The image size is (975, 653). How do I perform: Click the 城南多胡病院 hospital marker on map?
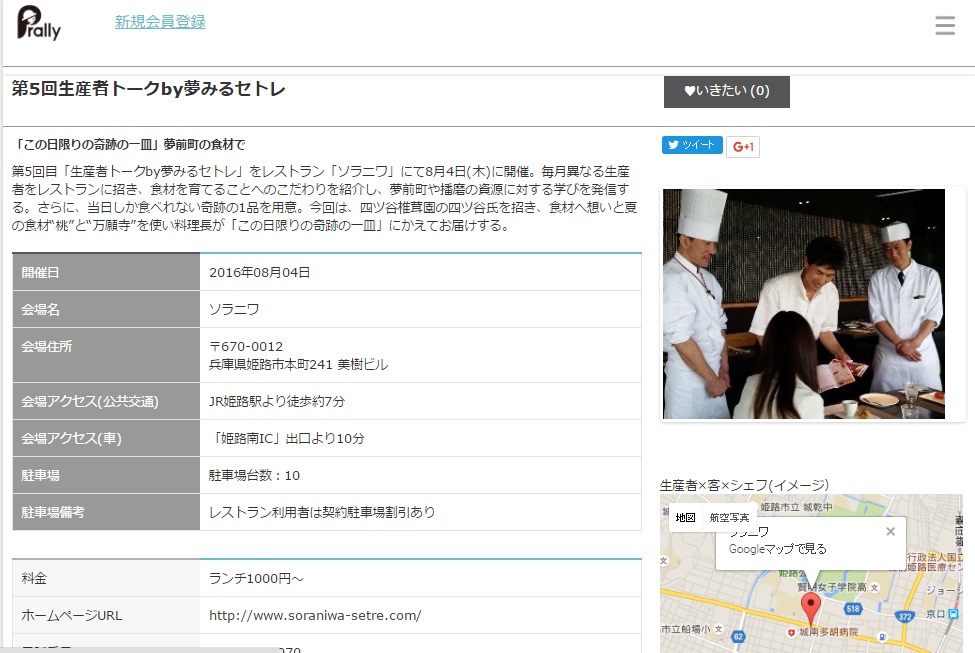pyautogui.click(x=792, y=633)
